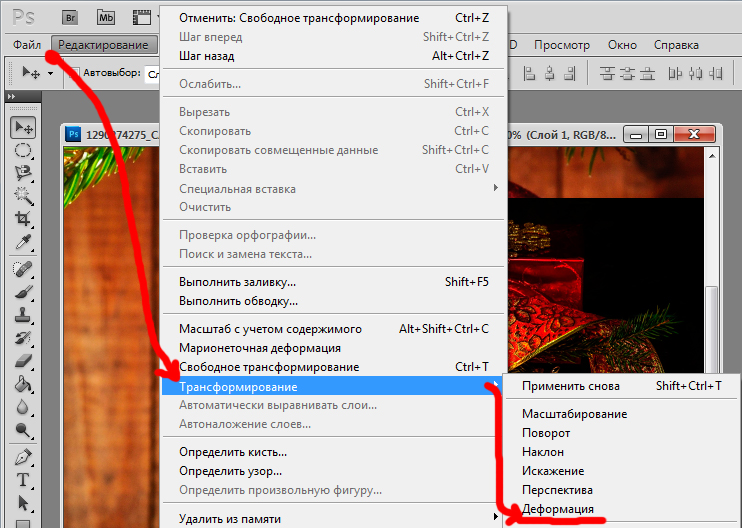Select the Paint Bucket tool
Image resolution: width=742 pixels, height=528 pixels.
(23, 384)
